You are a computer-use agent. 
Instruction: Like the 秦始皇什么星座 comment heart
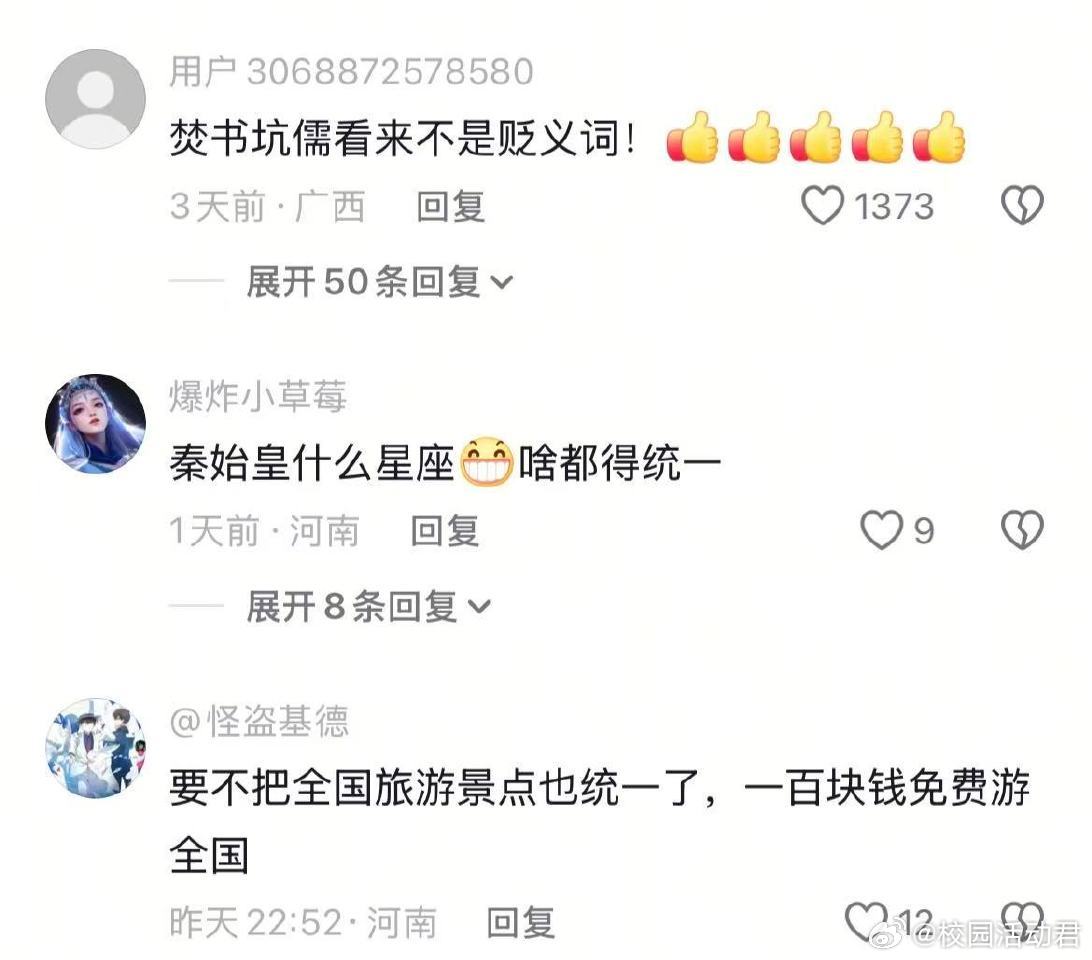pyautogui.click(x=882, y=530)
